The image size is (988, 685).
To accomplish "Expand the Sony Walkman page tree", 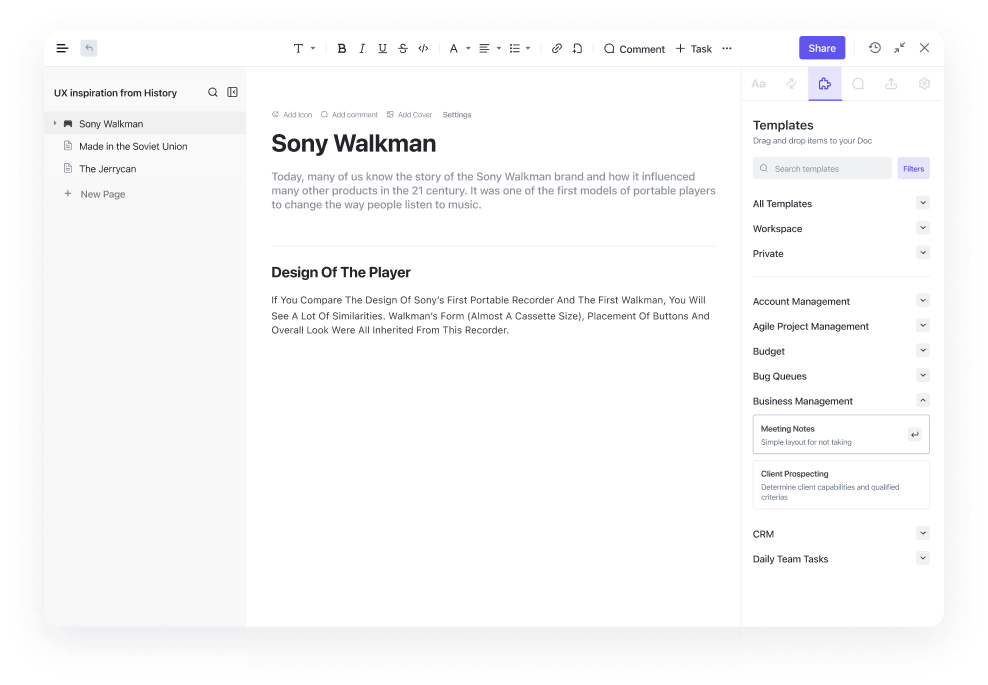I will 55,124.
